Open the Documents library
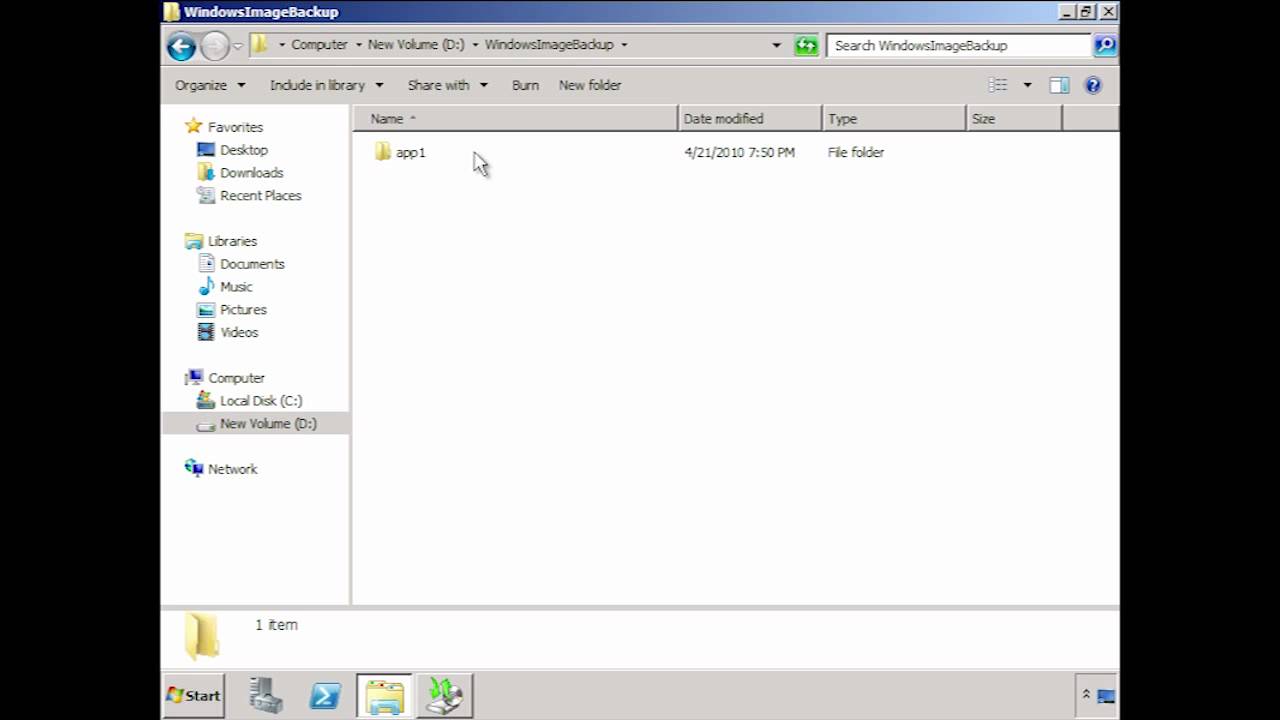The width and height of the screenshot is (1280, 720). click(252, 264)
